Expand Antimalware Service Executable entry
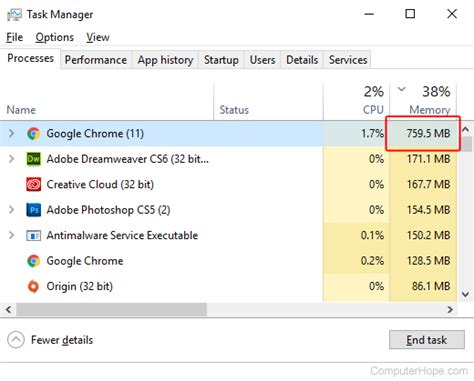Viewport: 474px width, 381px height. pos(11,235)
